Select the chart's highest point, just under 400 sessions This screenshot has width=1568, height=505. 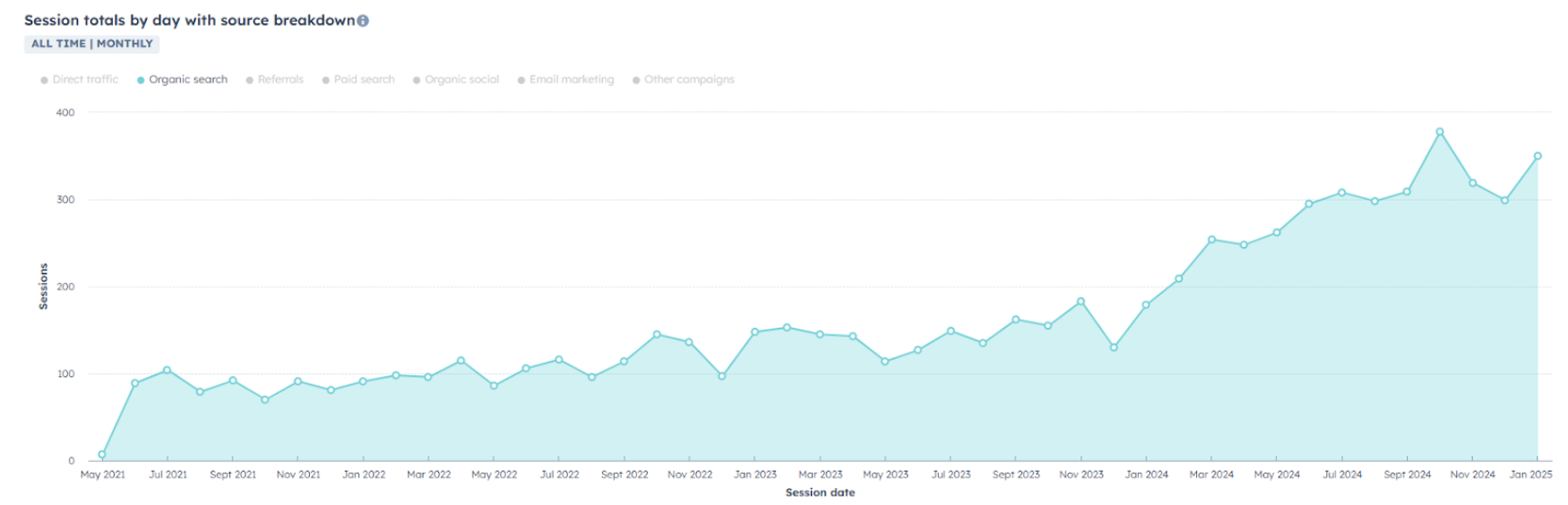tap(1440, 133)
